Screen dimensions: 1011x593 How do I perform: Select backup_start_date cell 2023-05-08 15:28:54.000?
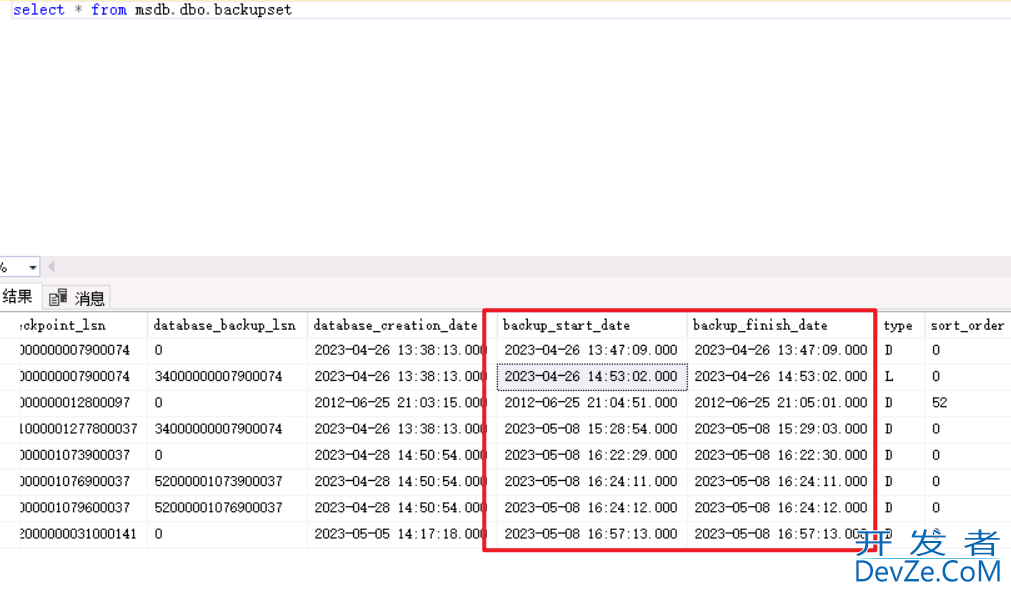click(x=591, y=429)
